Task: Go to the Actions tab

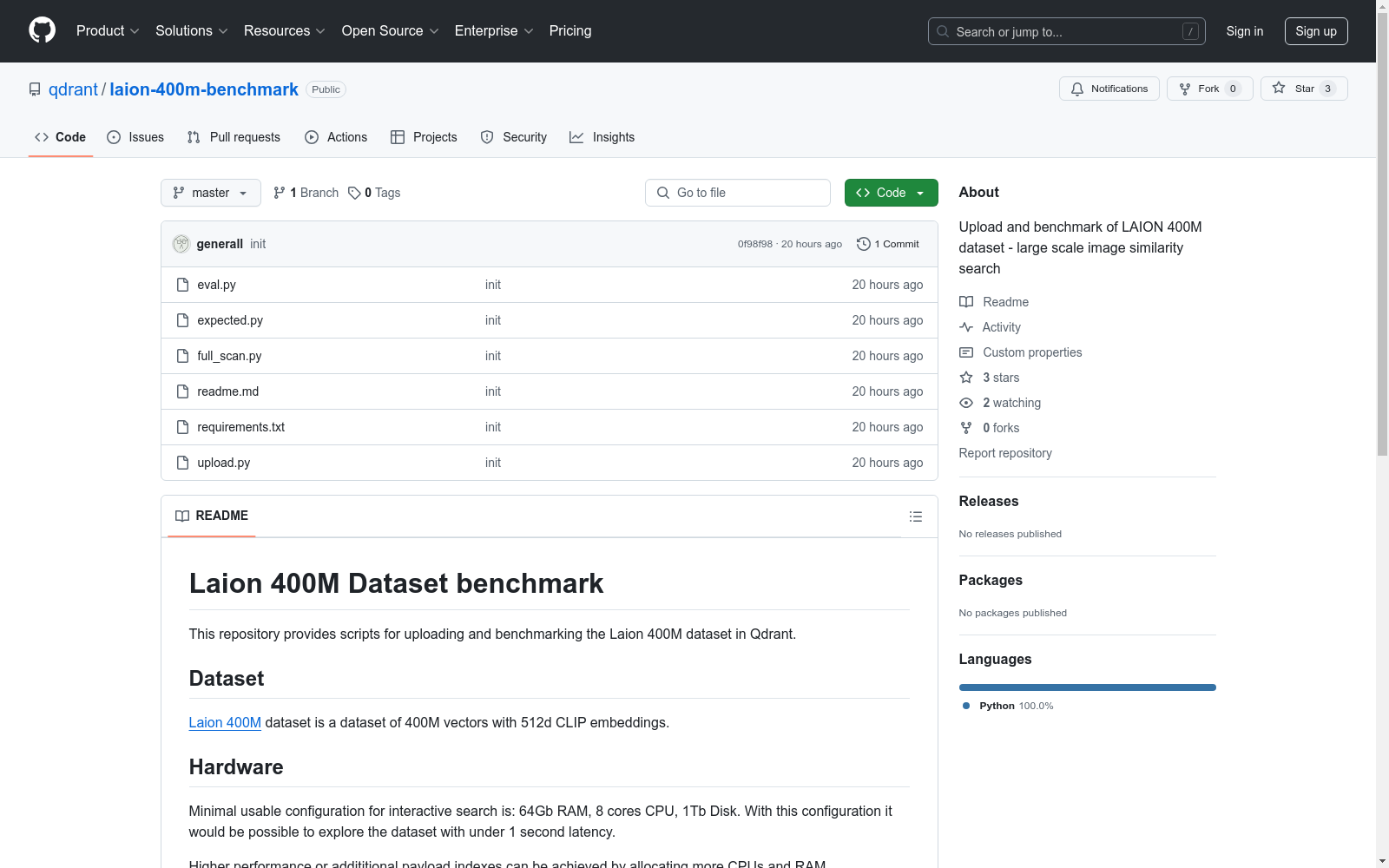Action: click(x=336, y=137)
